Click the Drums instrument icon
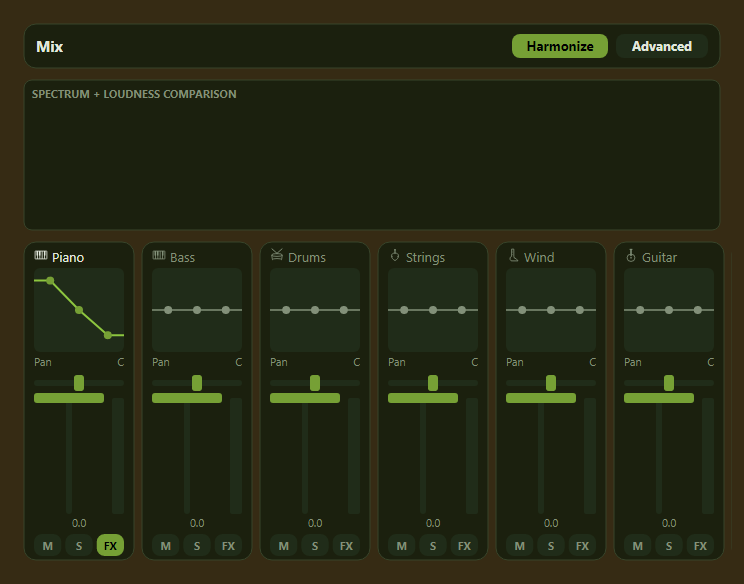744x584 pixels. pyautogui.click(x=277, y=254)
